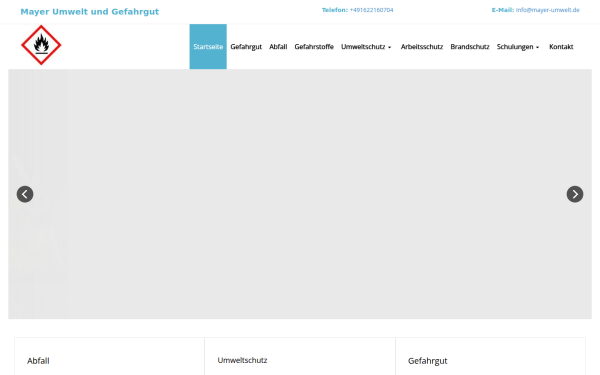
Task: Click the grey slider image area
Action: coord(300,194)
